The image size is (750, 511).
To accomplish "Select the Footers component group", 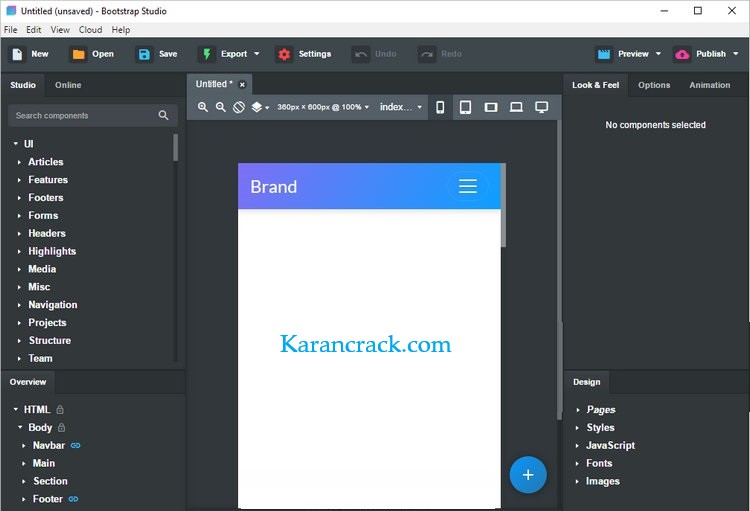I will tap(46, 198).
